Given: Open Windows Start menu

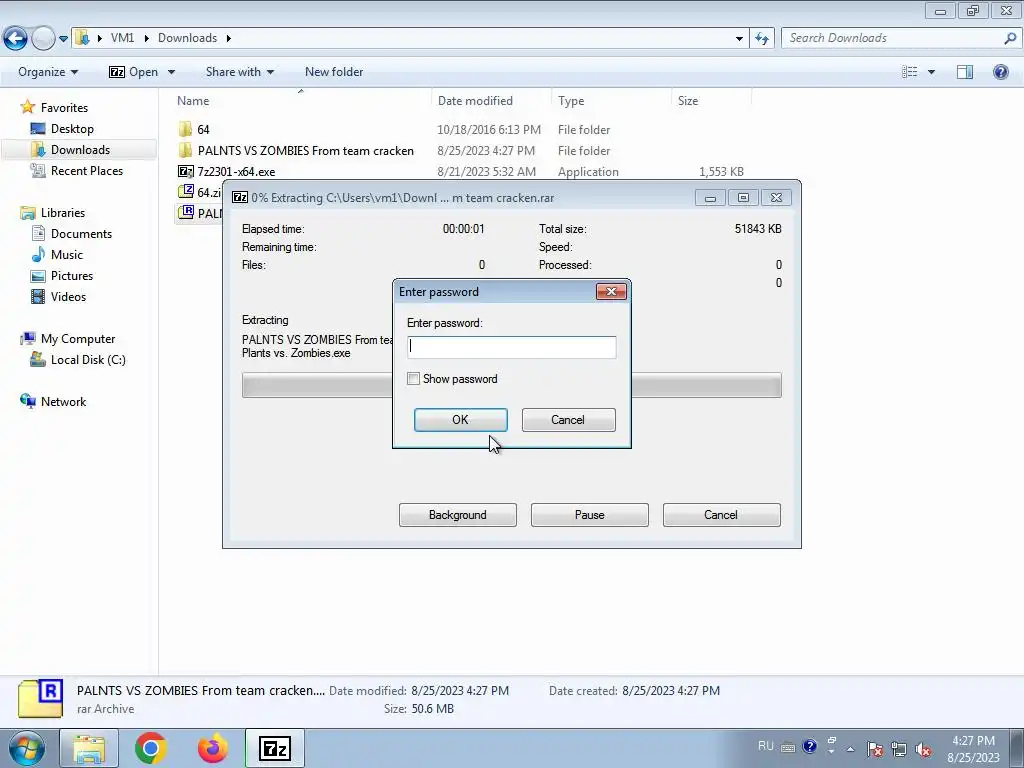Looking at the screenshot, I should pyautogui.click(x=26, y=748).
